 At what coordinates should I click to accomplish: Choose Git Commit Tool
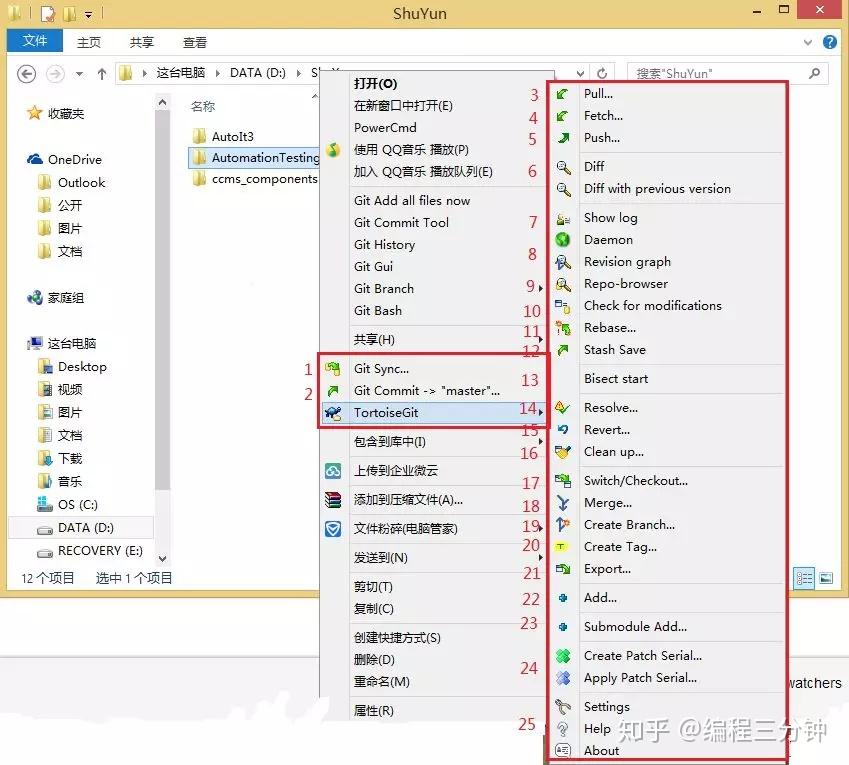(x=401, y=223)
